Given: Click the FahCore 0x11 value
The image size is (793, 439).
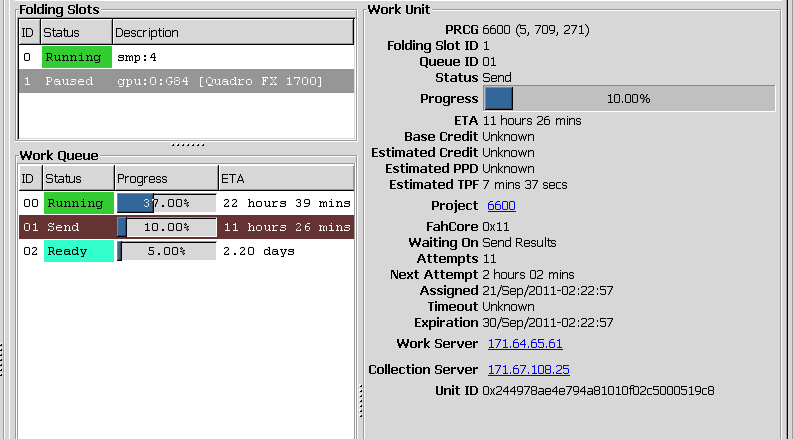Looking at the screenshot, I should (496, 227).
